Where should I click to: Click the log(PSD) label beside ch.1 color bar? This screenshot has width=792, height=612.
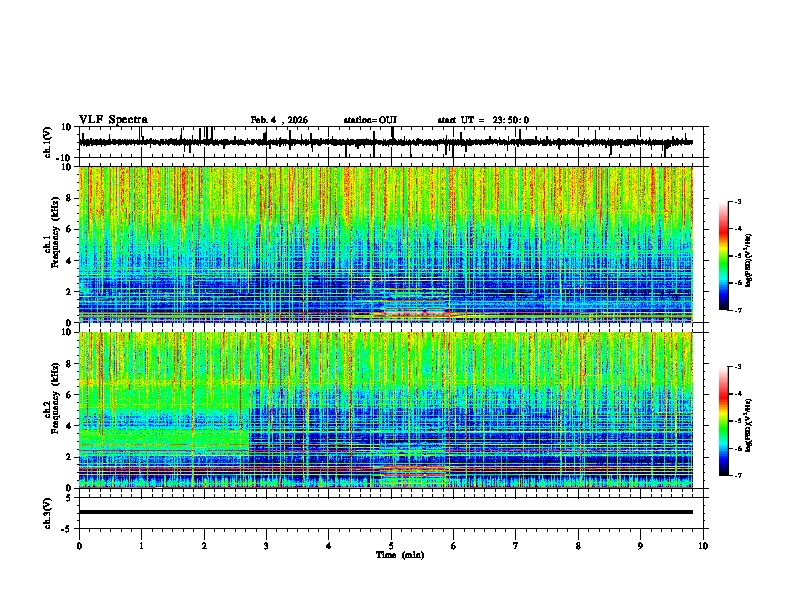(748, 260)
